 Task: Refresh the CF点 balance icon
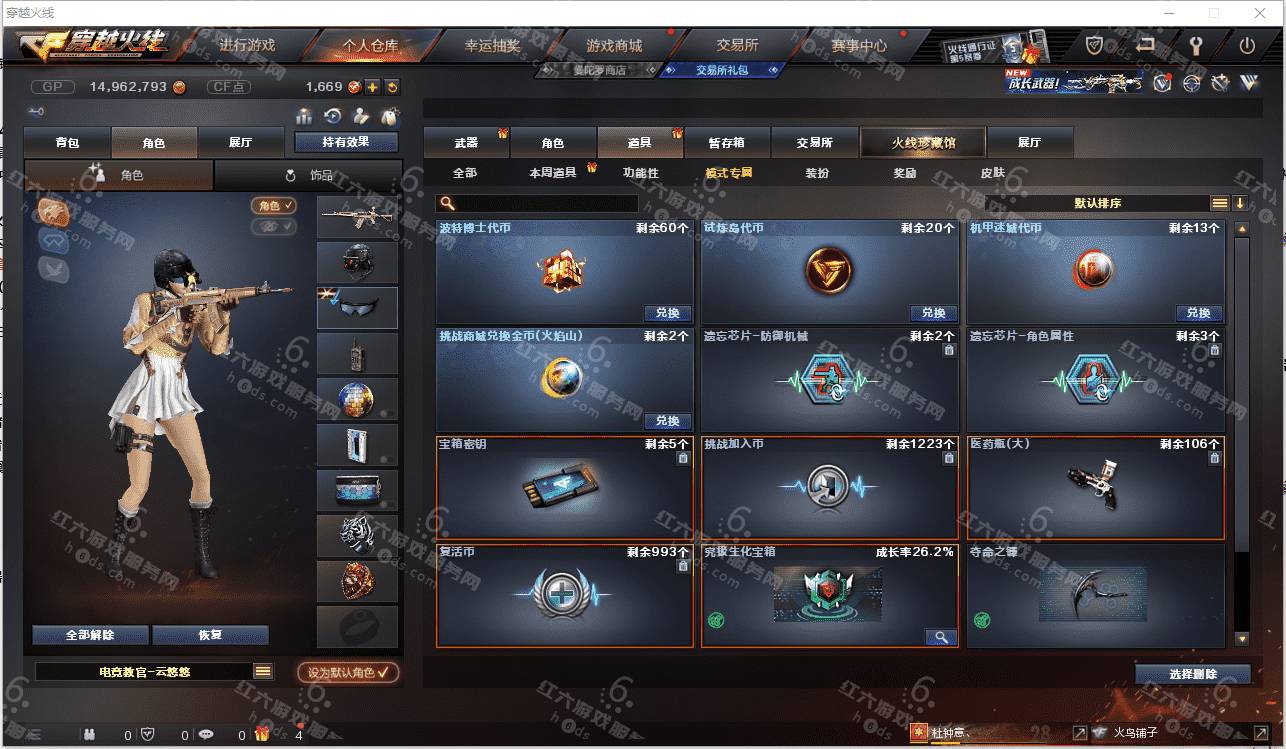pos(392,87)
